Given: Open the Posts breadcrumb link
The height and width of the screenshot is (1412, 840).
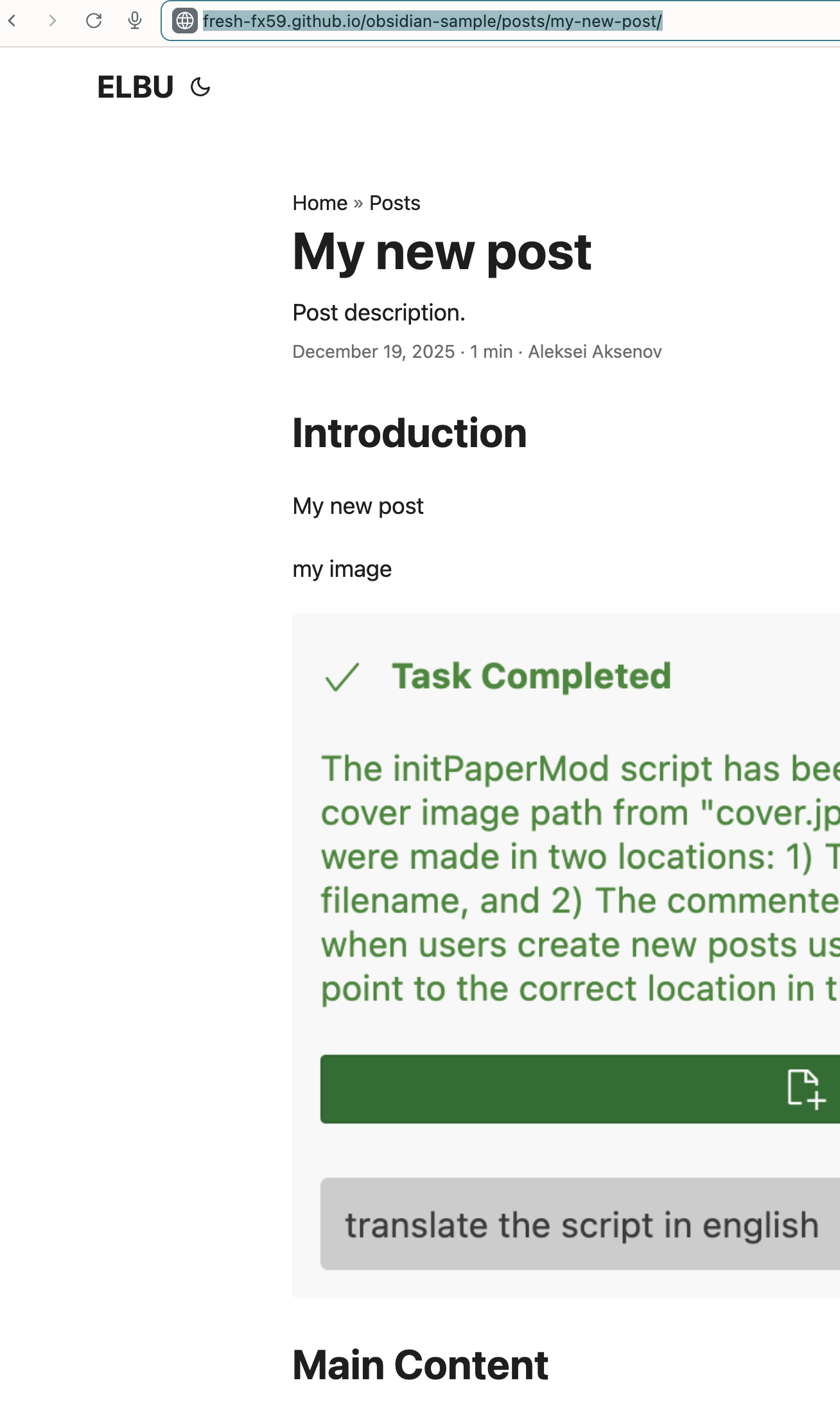Looking at the screenshot, I should [394, 203].
